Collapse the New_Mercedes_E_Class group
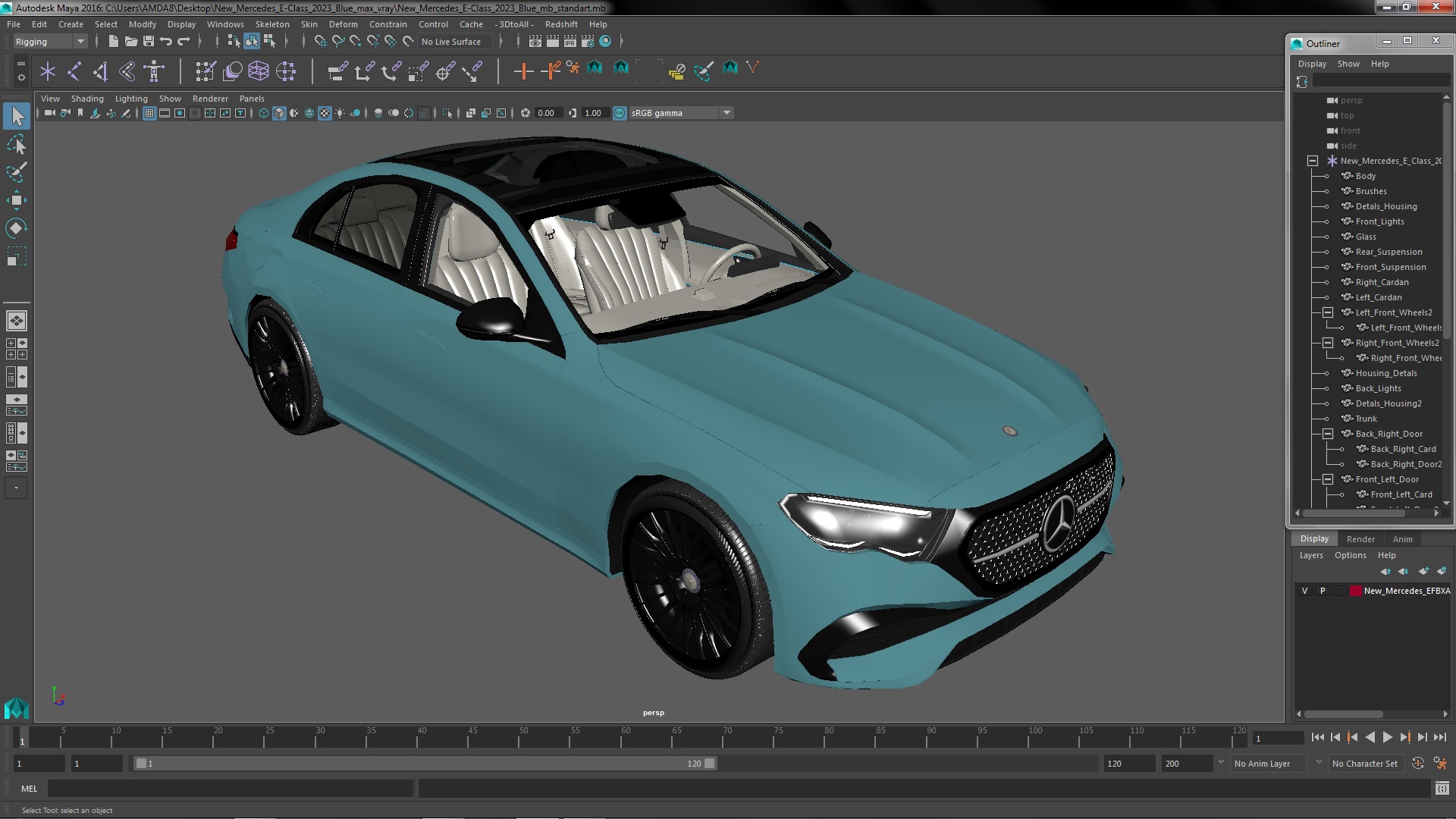This screenshot has height=819, width=1456. [x=1313, y=161]
